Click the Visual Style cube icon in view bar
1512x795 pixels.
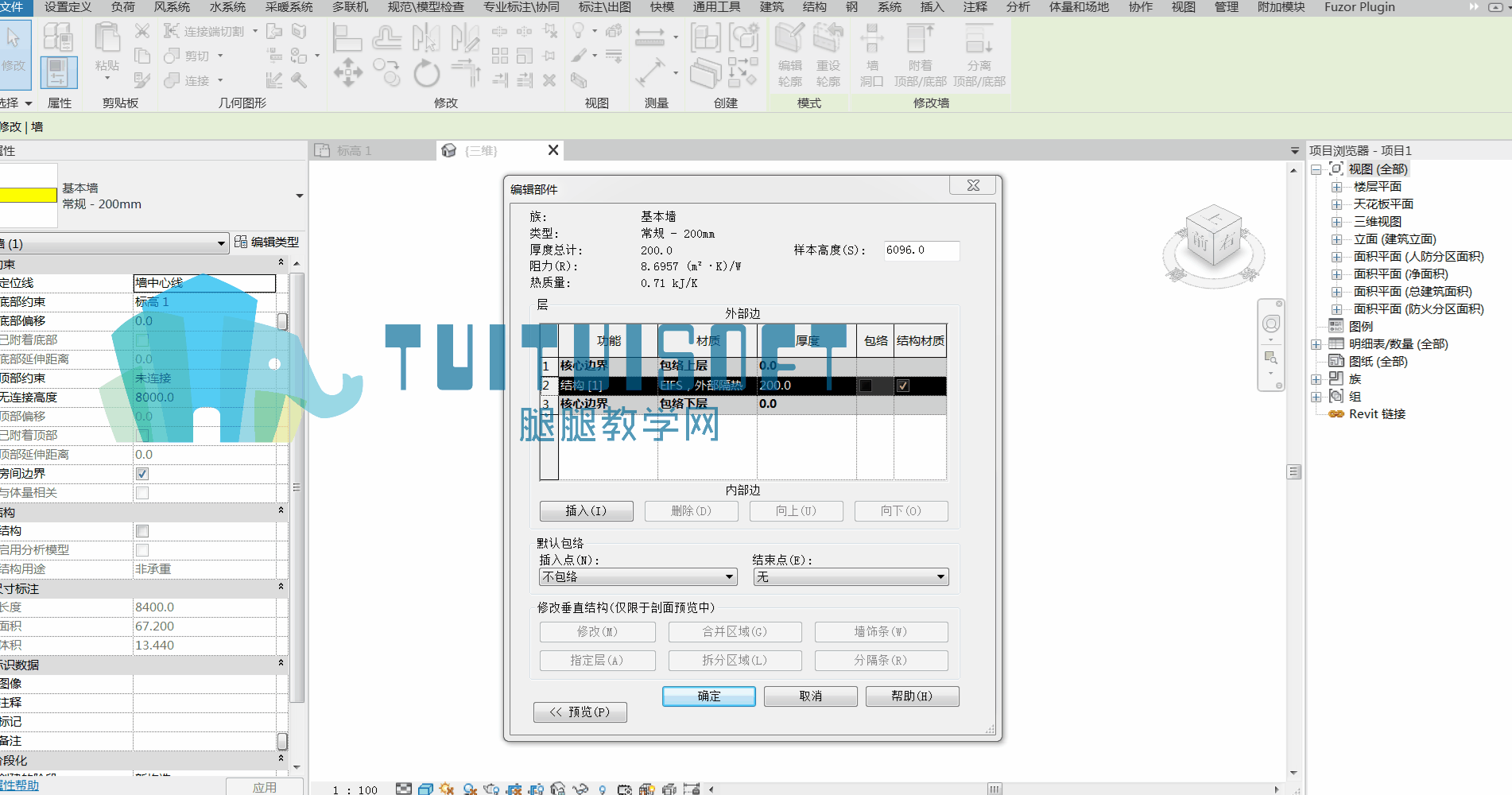(425, 789)
